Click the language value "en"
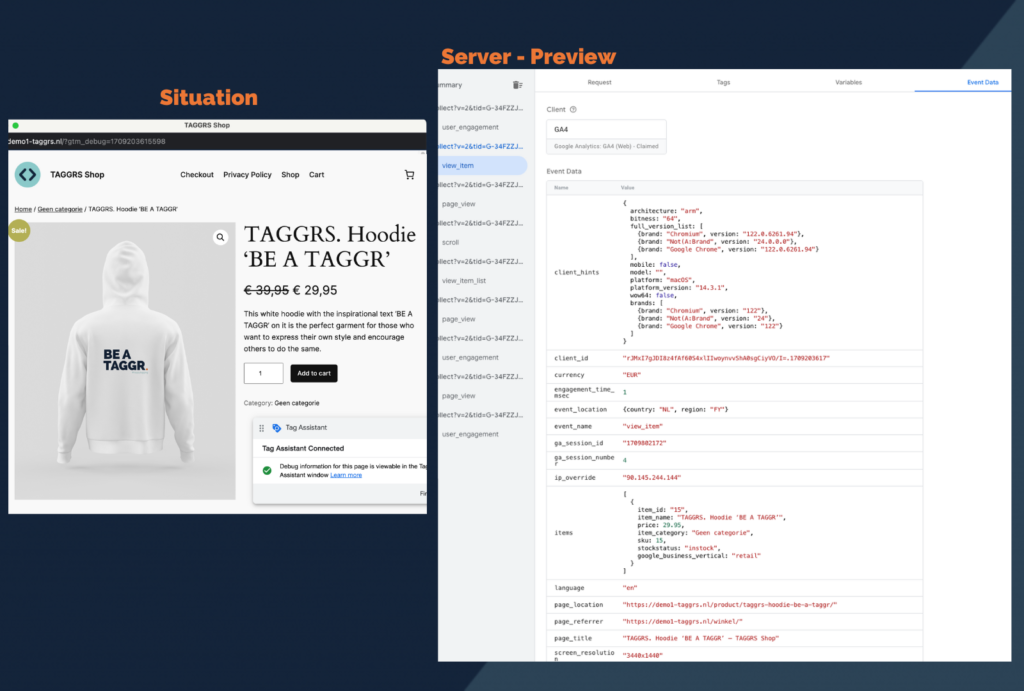 630,588
